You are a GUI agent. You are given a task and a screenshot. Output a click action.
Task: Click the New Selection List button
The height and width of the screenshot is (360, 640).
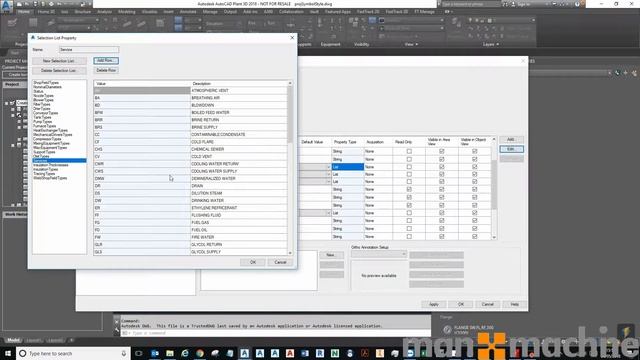click(59, 61)
